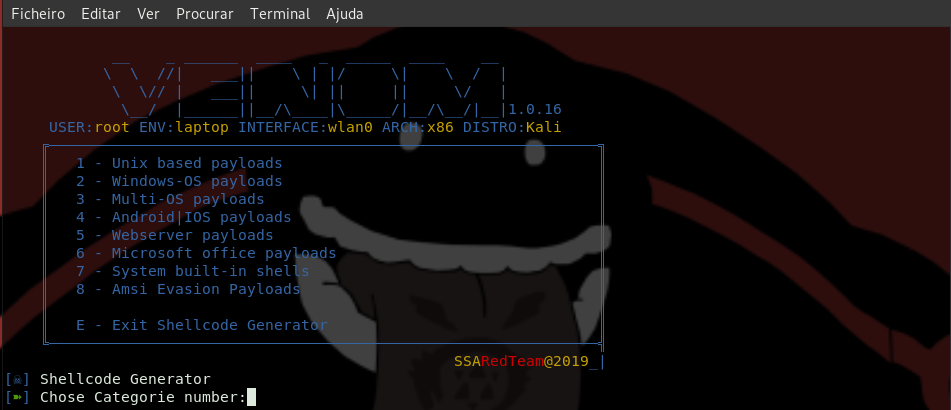Image resolution: width=951 pixels, height=410 pixels.
Task: Click Exit Shellcode Generator option
Action: point(202,325)
